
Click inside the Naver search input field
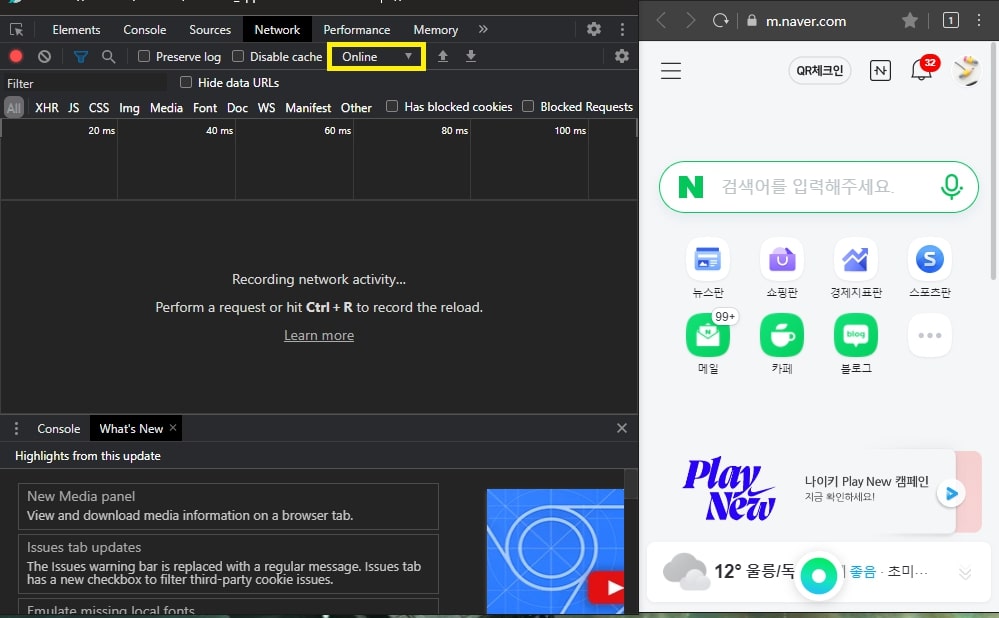click(815, 187)
